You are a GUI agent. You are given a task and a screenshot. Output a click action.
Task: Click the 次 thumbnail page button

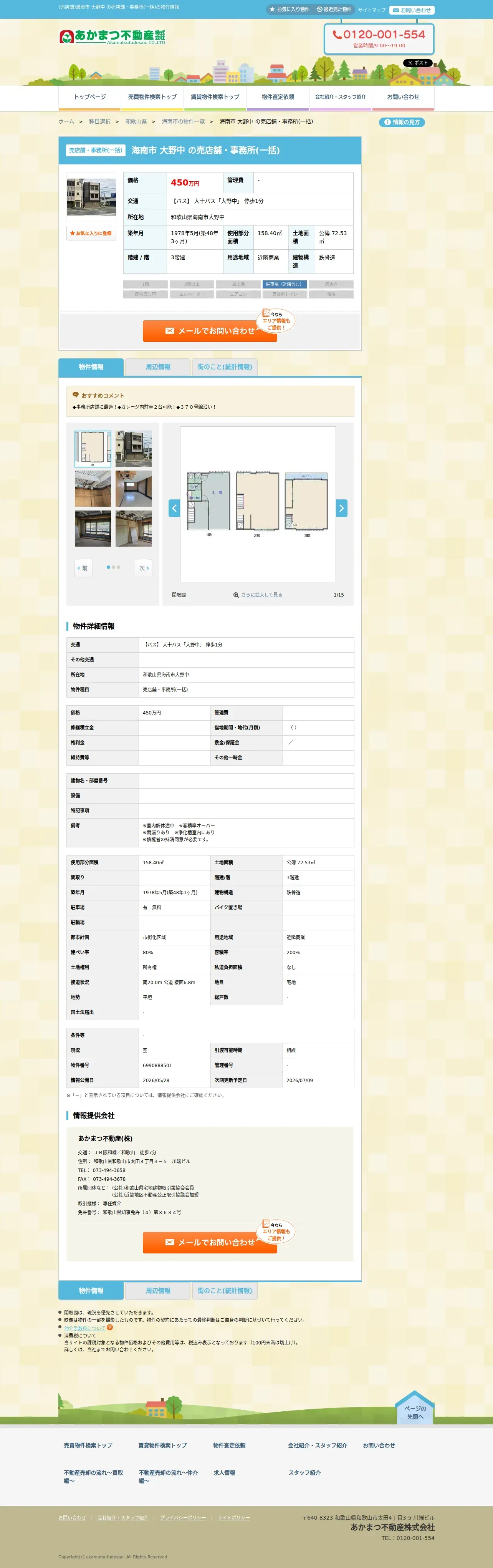point(143,568)
